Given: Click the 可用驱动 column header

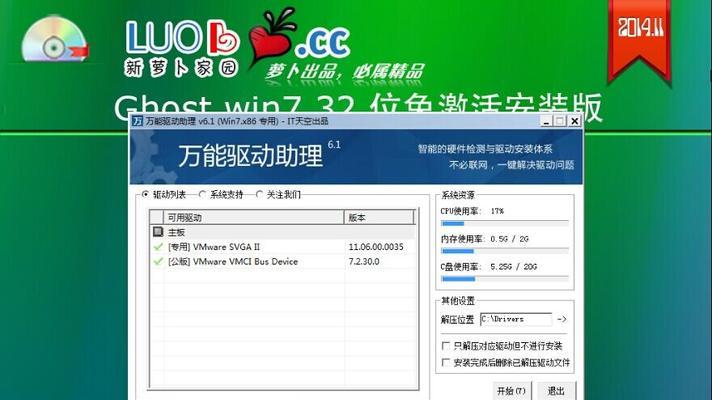Looking at the screenshot, I should tap(253, 217).
